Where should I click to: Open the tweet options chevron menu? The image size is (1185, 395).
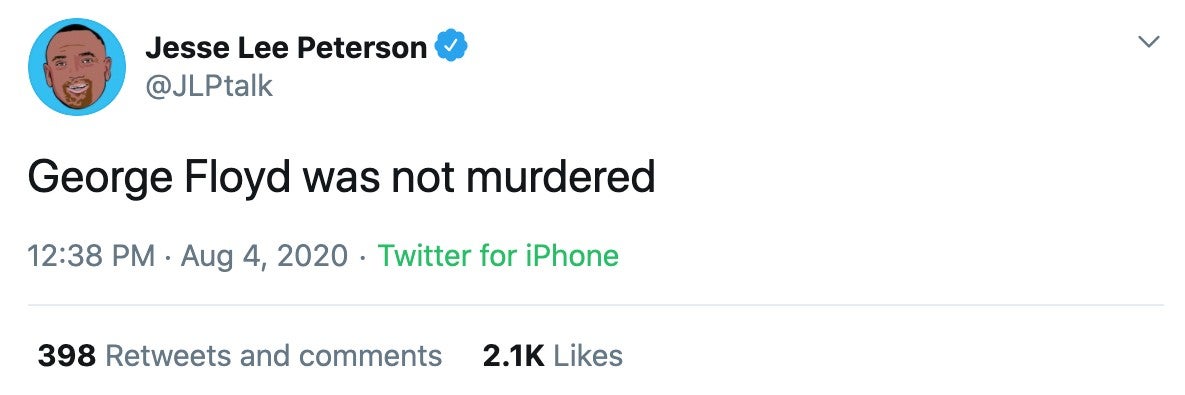pos(1149,42)
